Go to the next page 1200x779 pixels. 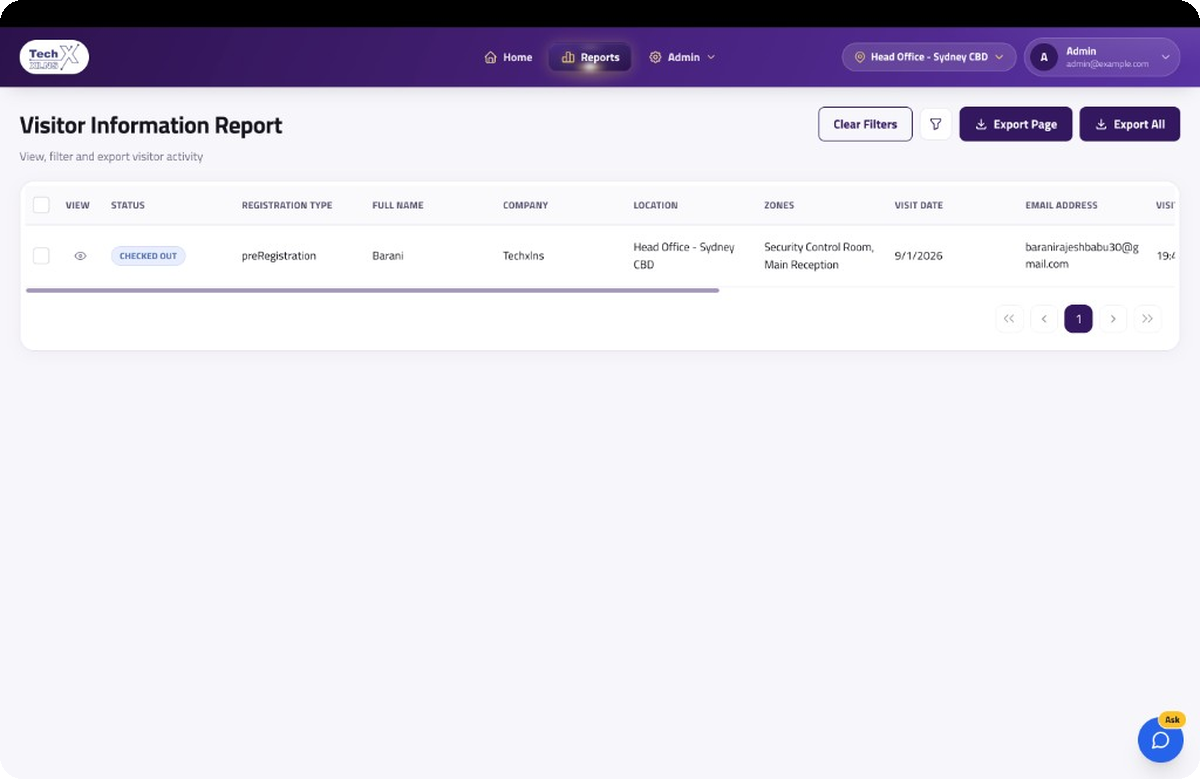click(1113, 319)
